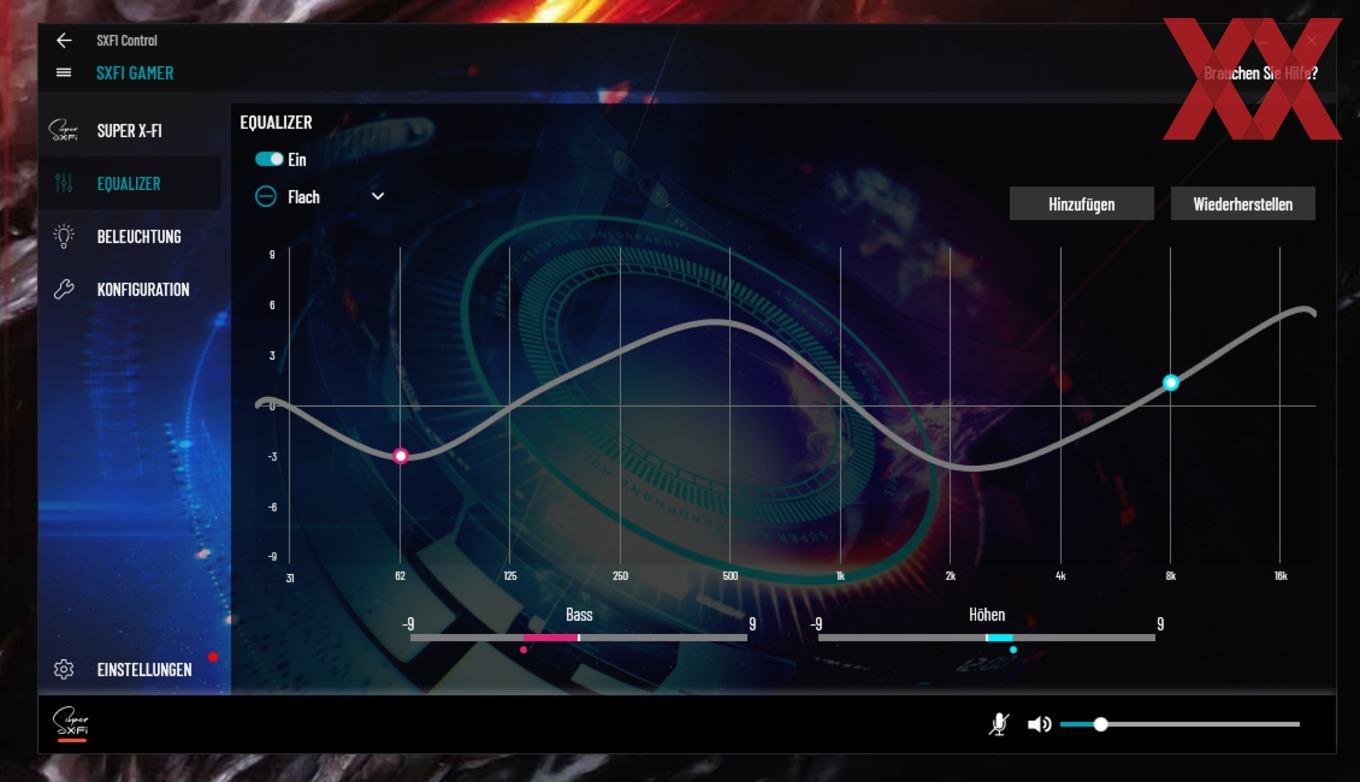The height and width of the screenshot is (782, 1360).
Task: Open the Super X-Fi section
Action: click(x=129, y=130)
